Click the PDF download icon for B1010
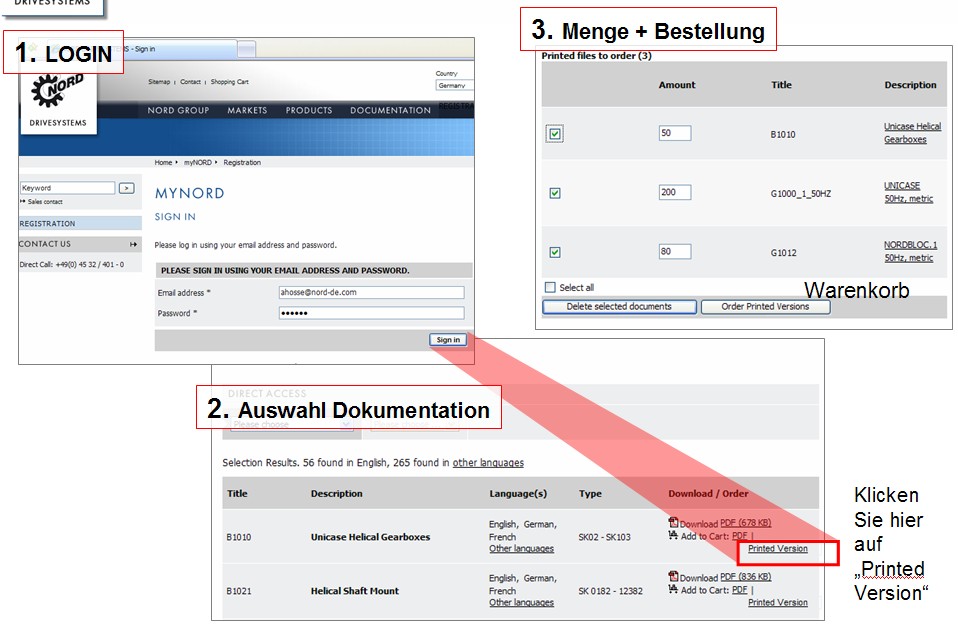This screenshot has height=635, width=958. pos(673,523)
